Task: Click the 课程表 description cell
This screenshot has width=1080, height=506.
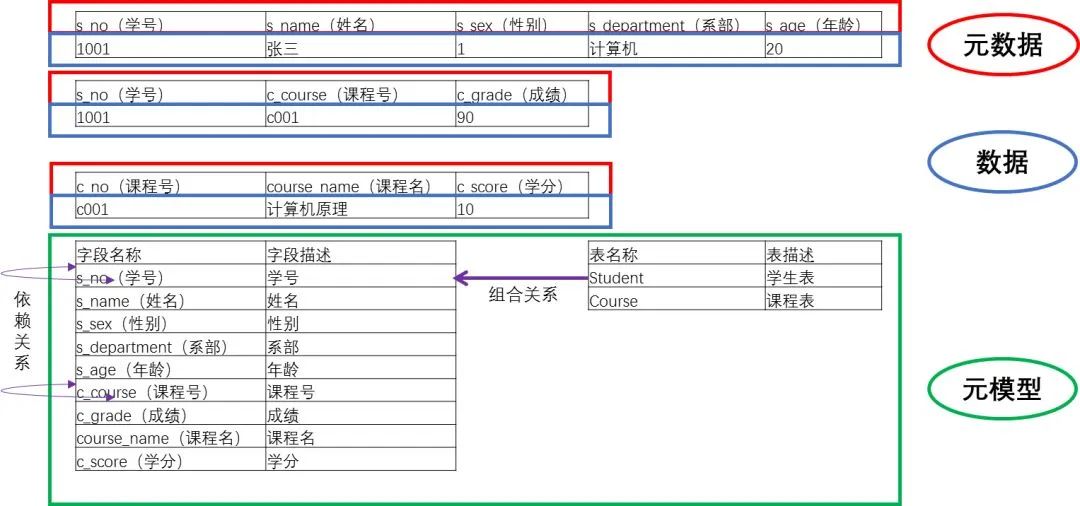Action: pyautogui.click(x=823, y=299)
